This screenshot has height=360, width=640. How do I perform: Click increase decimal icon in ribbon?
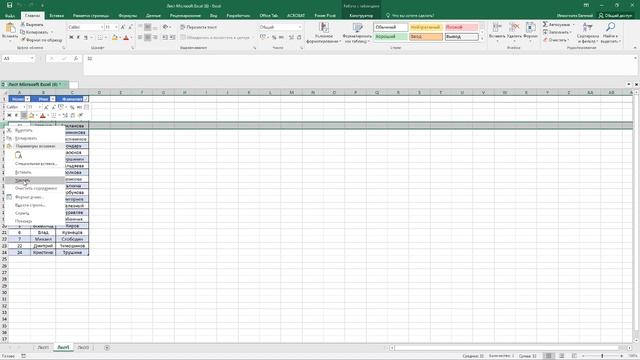(x=291, y=37)
